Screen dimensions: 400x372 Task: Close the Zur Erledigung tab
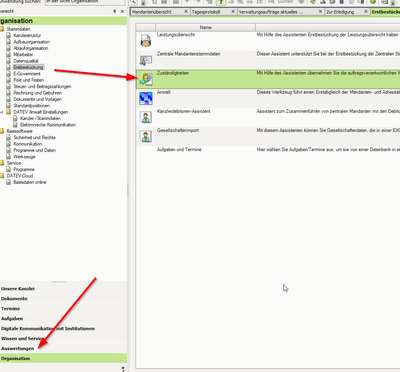(366, 12)
